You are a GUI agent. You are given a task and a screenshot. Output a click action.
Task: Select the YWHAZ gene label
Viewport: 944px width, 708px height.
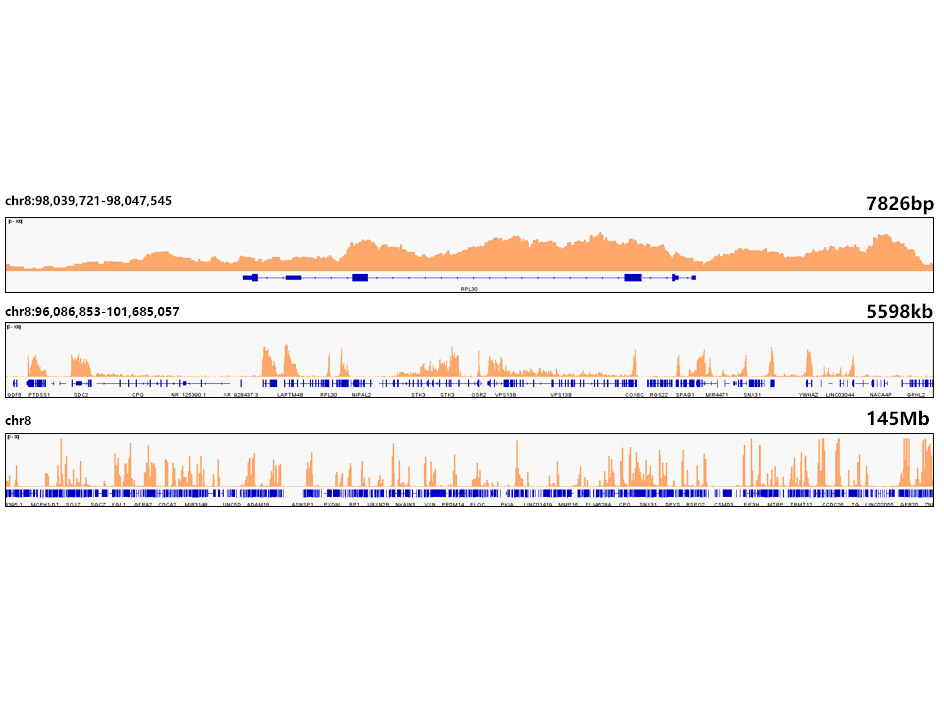pos(808,395)
